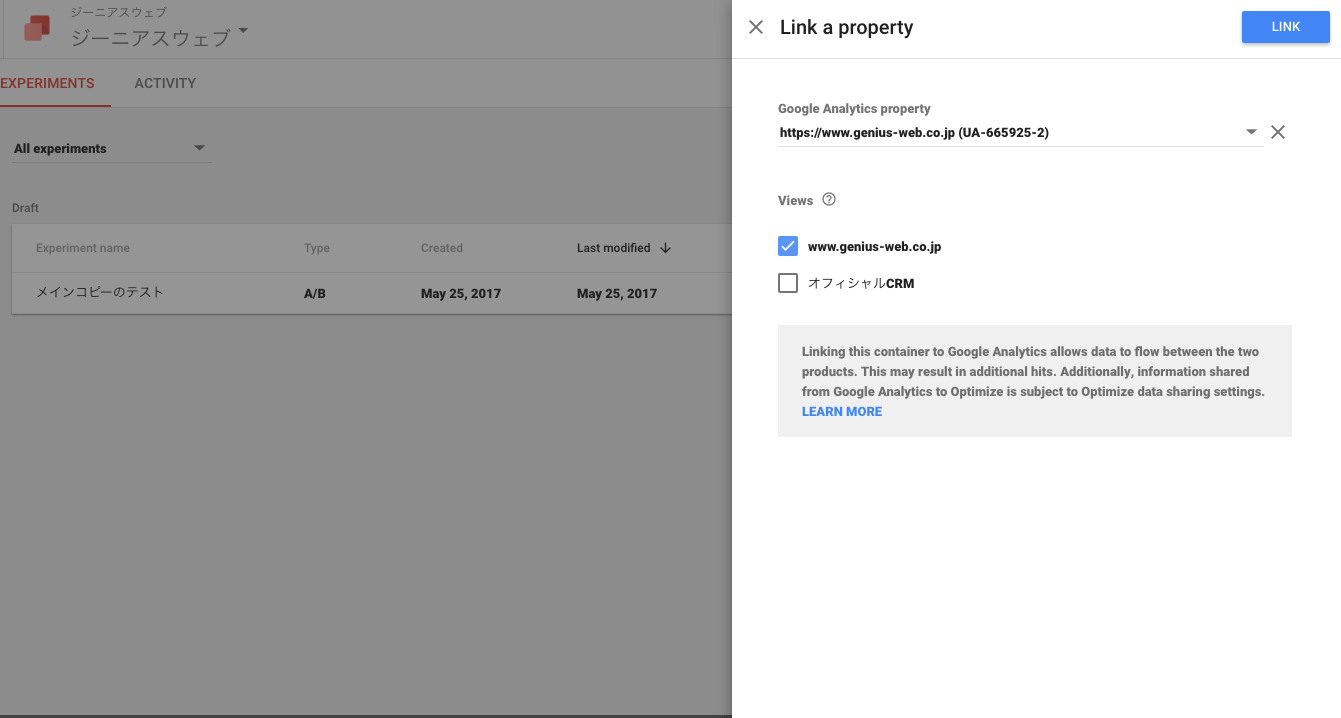Viewport: 1341px width, 718px height.
Task: Show the Views help tooltip icon
Action: click(829, 200)
